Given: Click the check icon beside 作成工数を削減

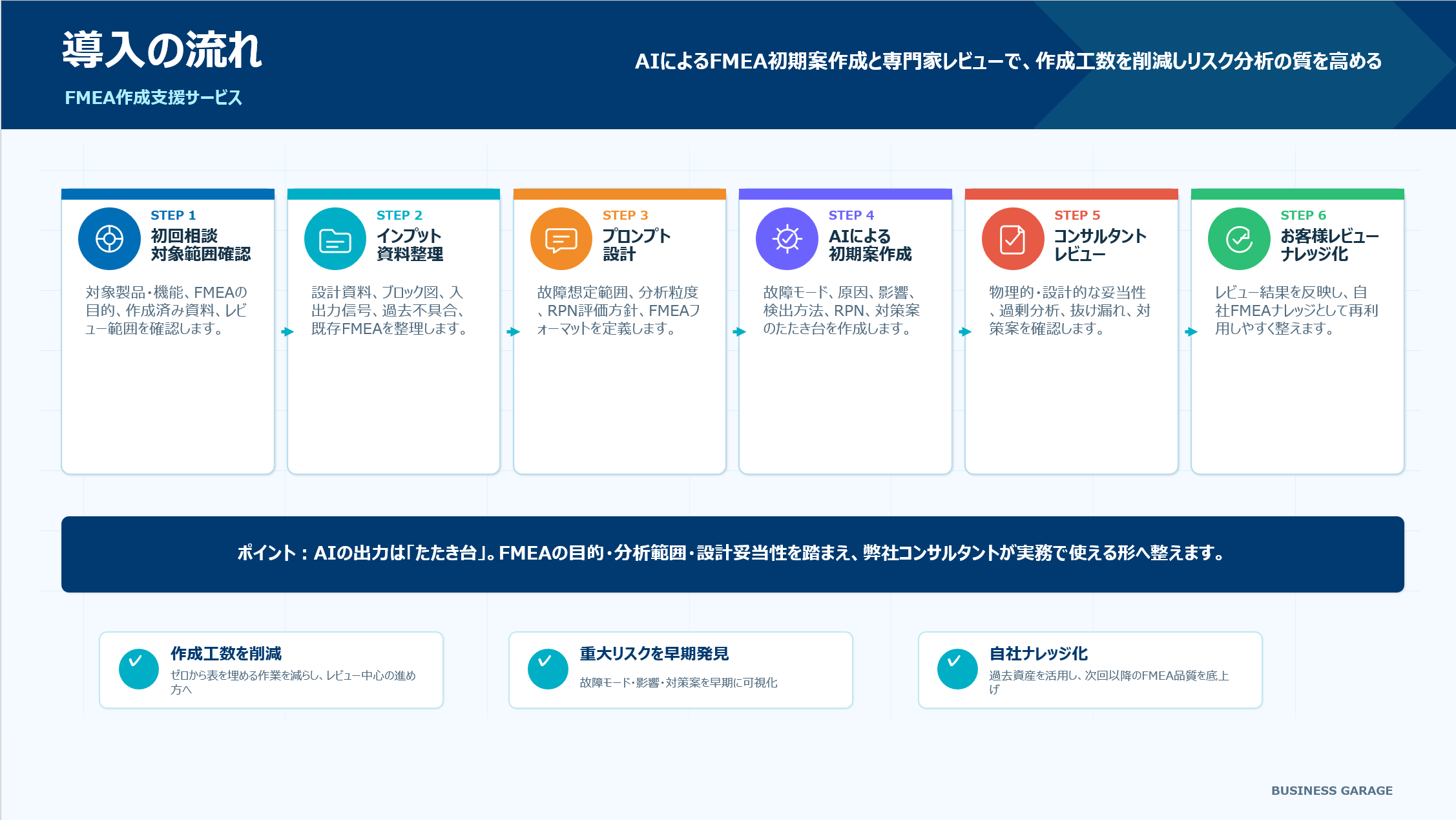Looking at the screenshot, I should [x=139, y=669].
